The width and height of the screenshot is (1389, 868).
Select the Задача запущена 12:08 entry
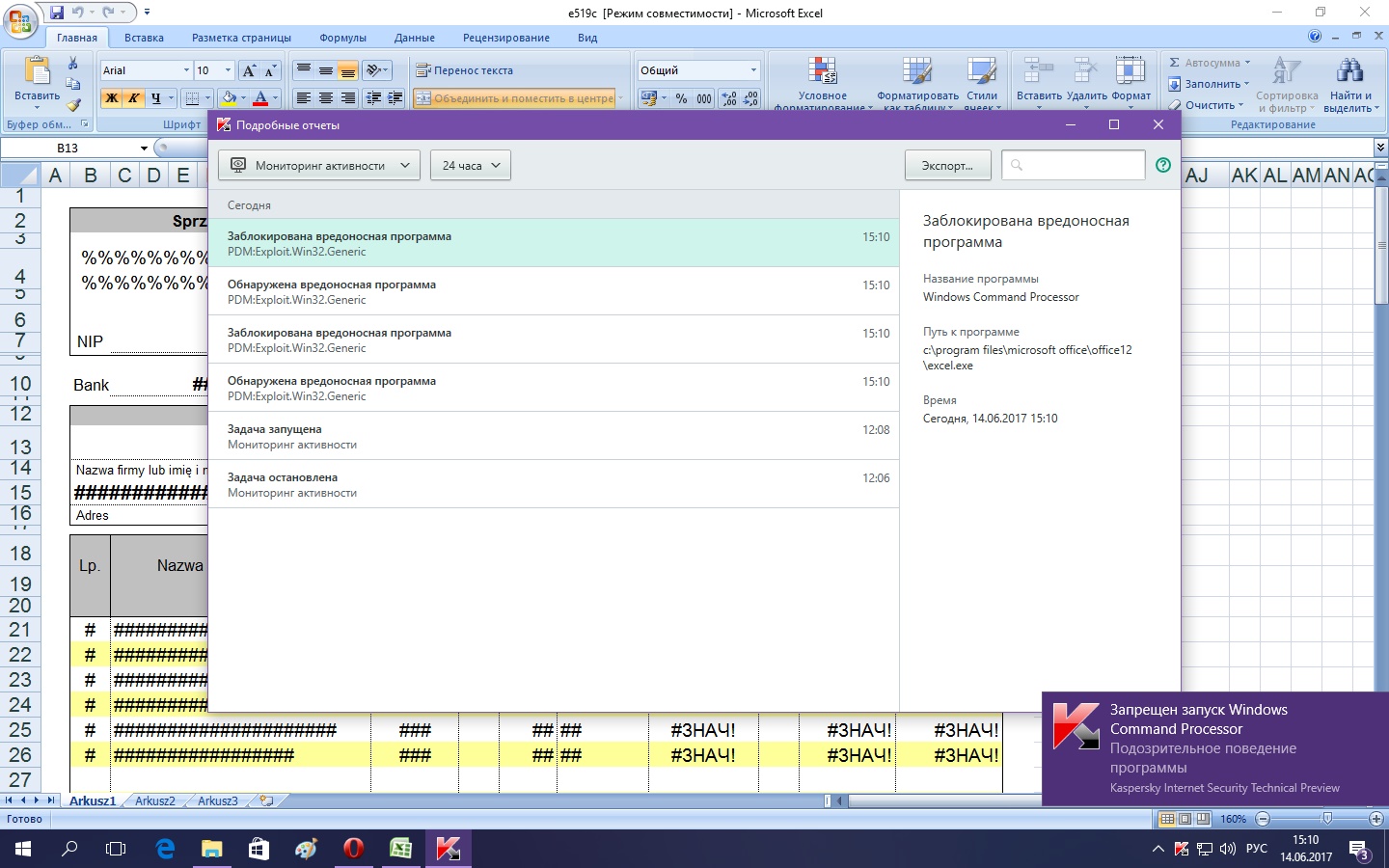coord(554,436)
